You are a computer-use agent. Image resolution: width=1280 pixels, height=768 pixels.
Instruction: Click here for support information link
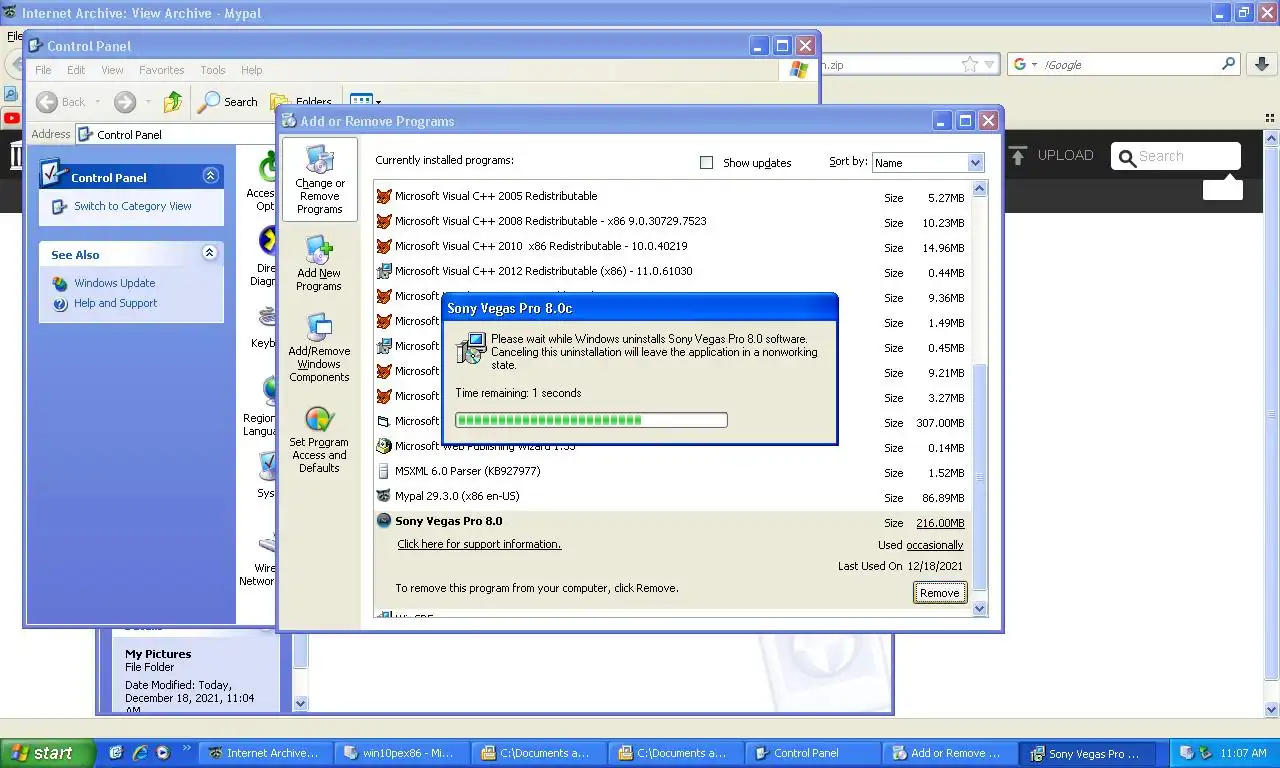(479, 544)
